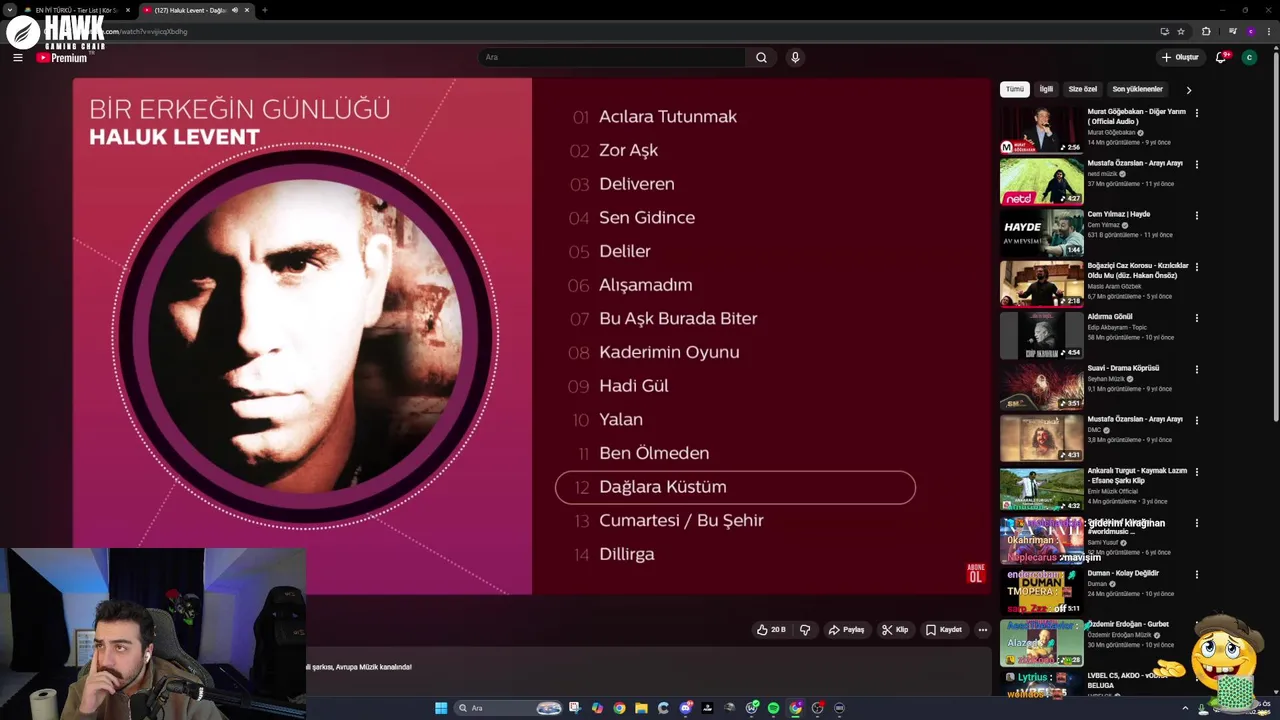Open the green YouTube account avatar
The image size is (1280, 720).
tap(1249, 58)
